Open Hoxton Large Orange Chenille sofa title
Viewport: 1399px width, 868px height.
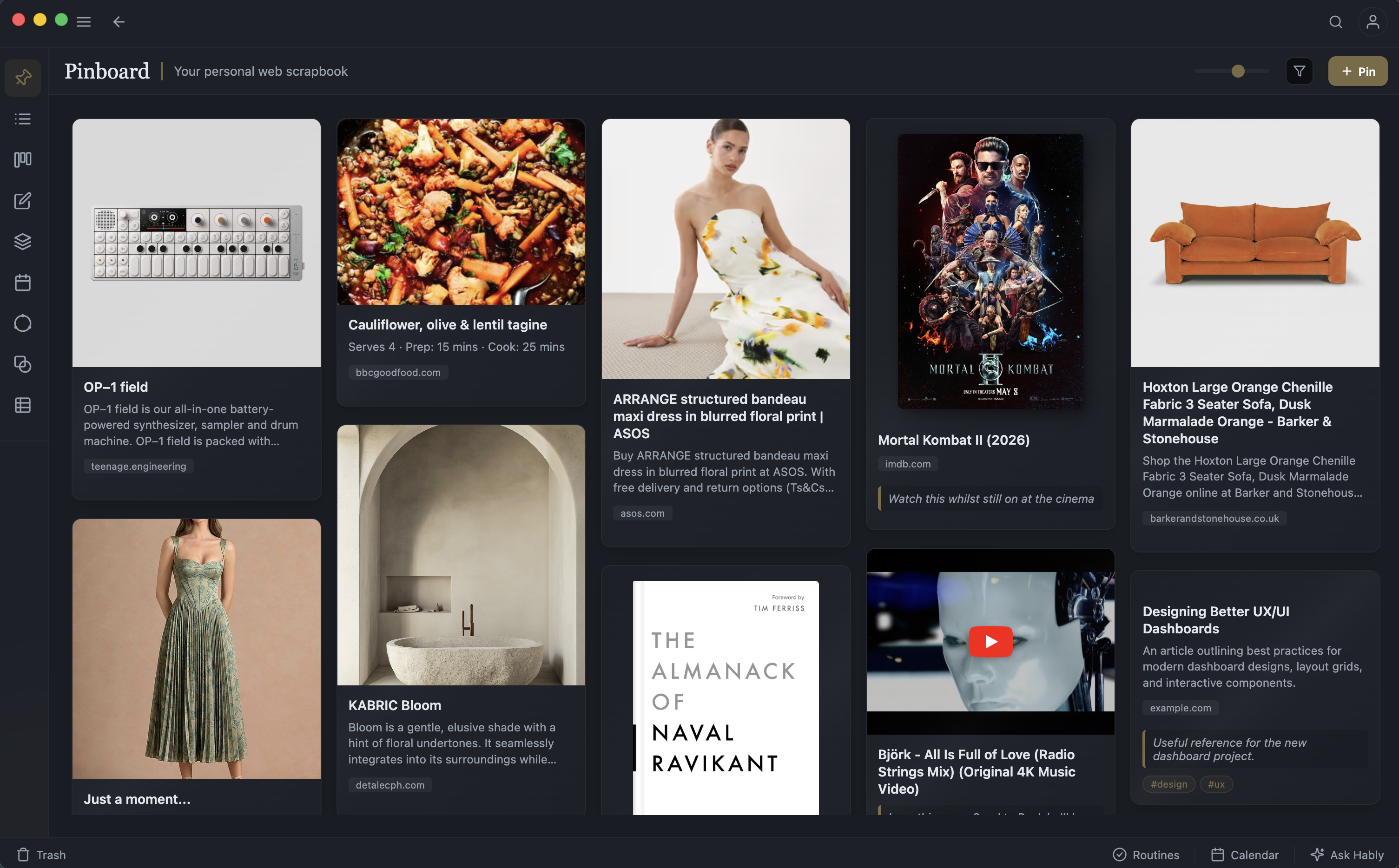pos(1238,413)
